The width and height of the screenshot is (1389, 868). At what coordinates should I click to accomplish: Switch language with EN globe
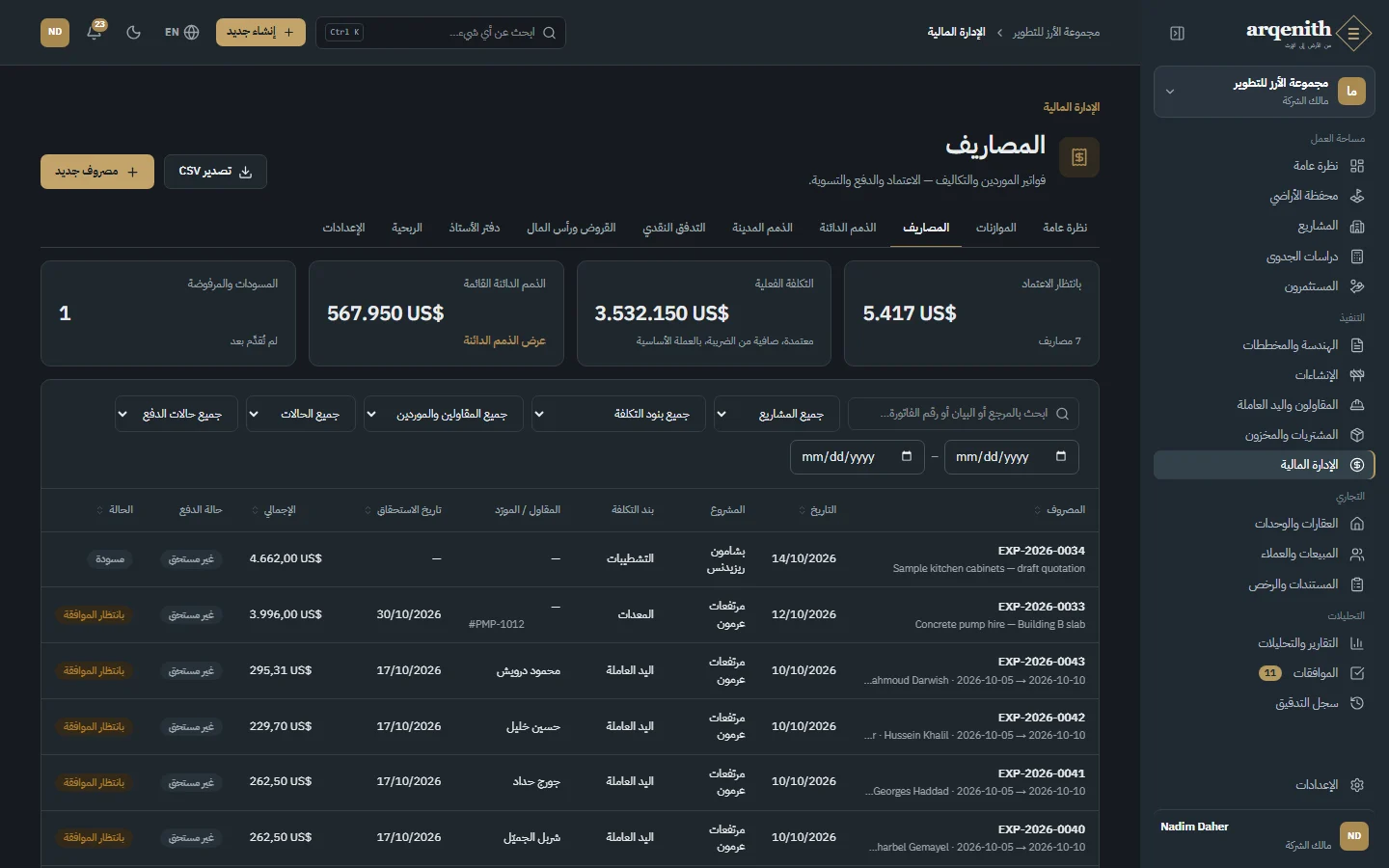181,32
